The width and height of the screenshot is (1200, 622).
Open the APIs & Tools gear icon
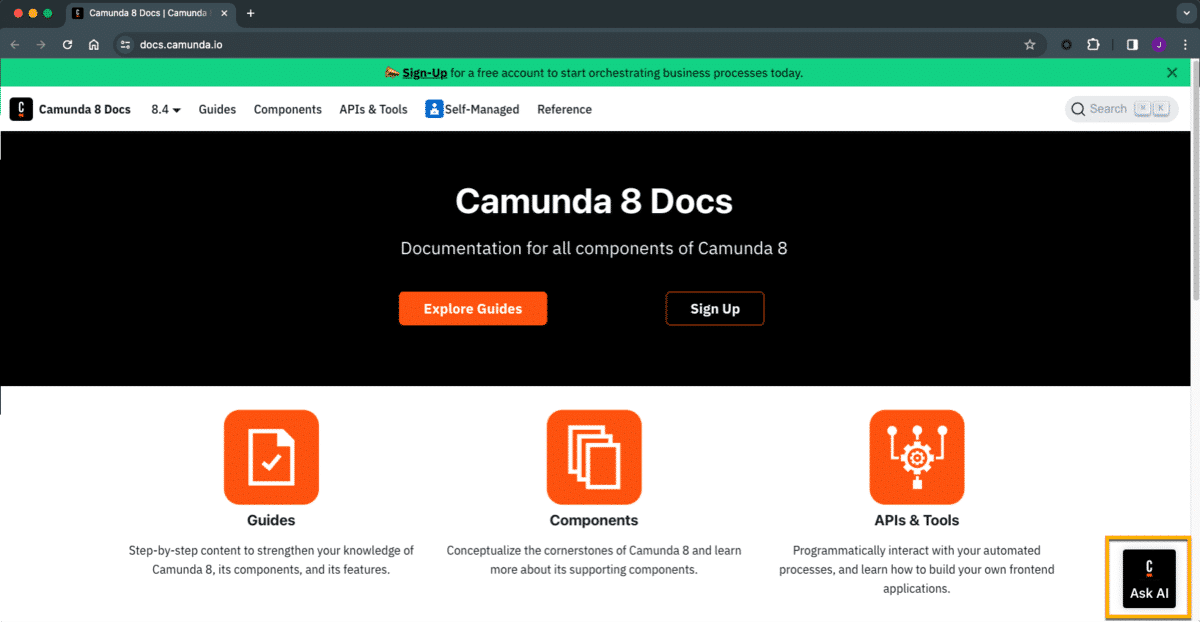[x=917, y=457]
